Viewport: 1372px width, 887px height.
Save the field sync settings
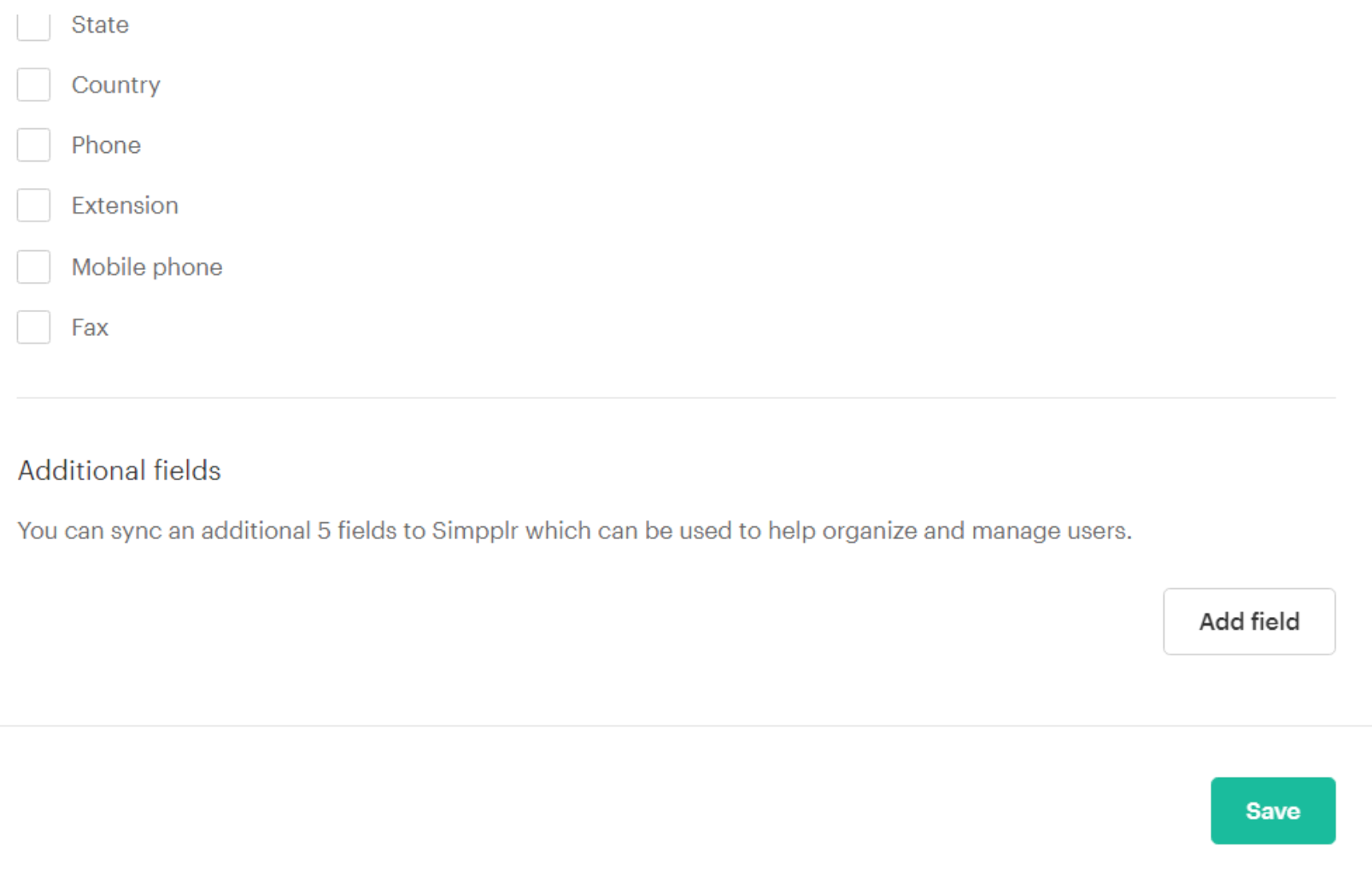click(x=1273, y=811)
